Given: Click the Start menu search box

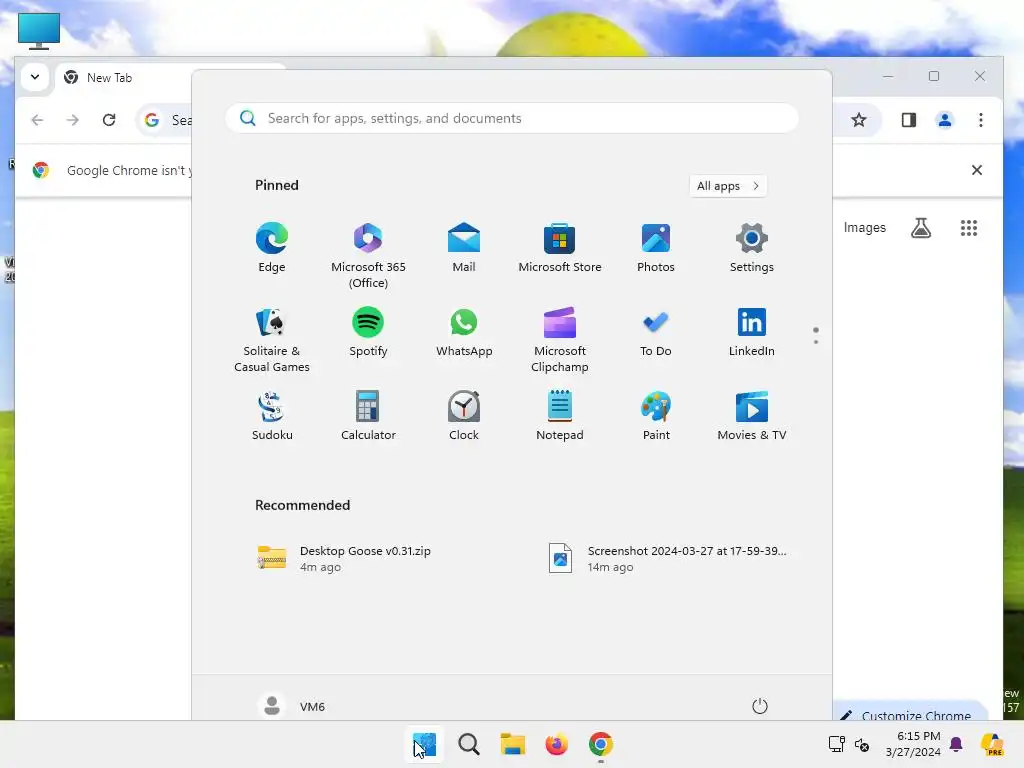Looking at the screenshot, I should (x=511, y=118).
